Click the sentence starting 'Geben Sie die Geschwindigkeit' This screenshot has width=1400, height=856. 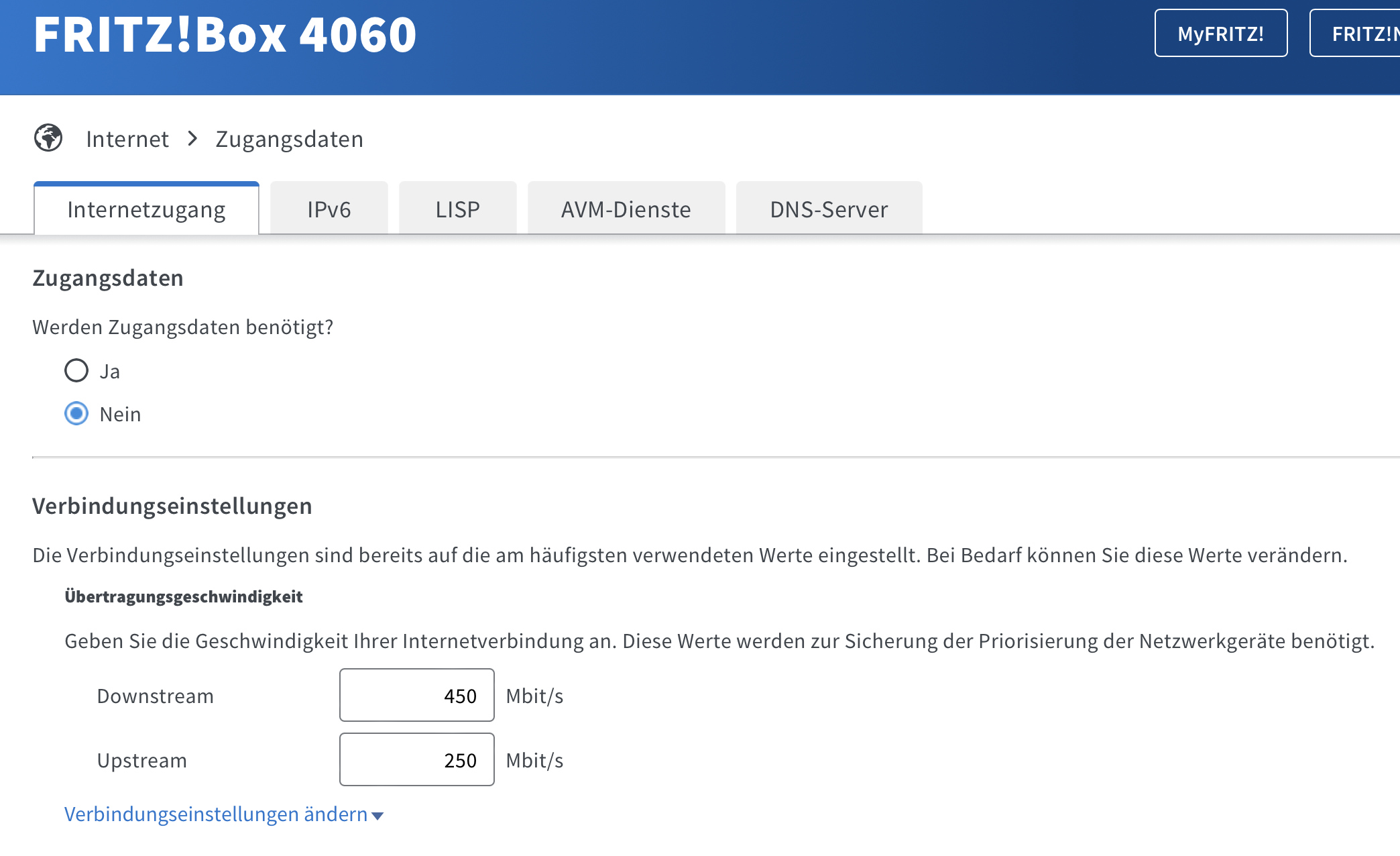pos(719,641)
